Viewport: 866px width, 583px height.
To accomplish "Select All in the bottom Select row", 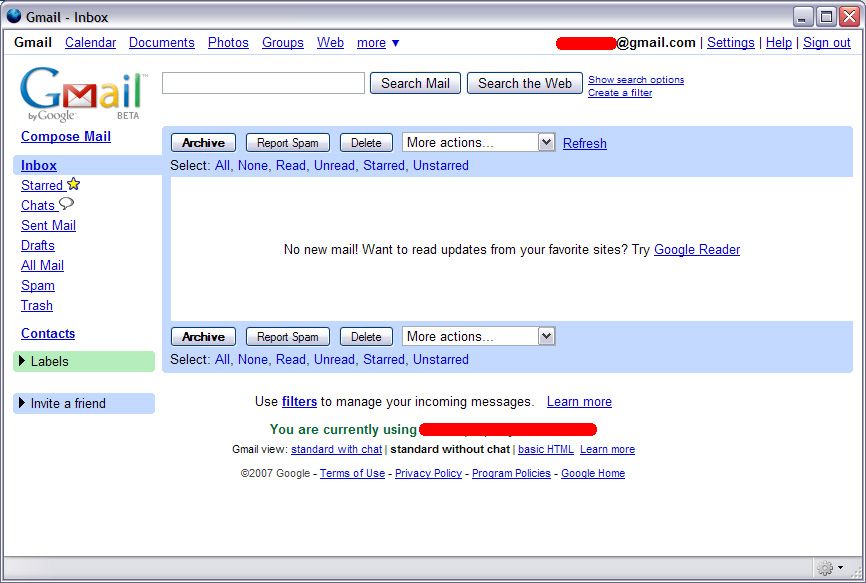I will (223, 359).
